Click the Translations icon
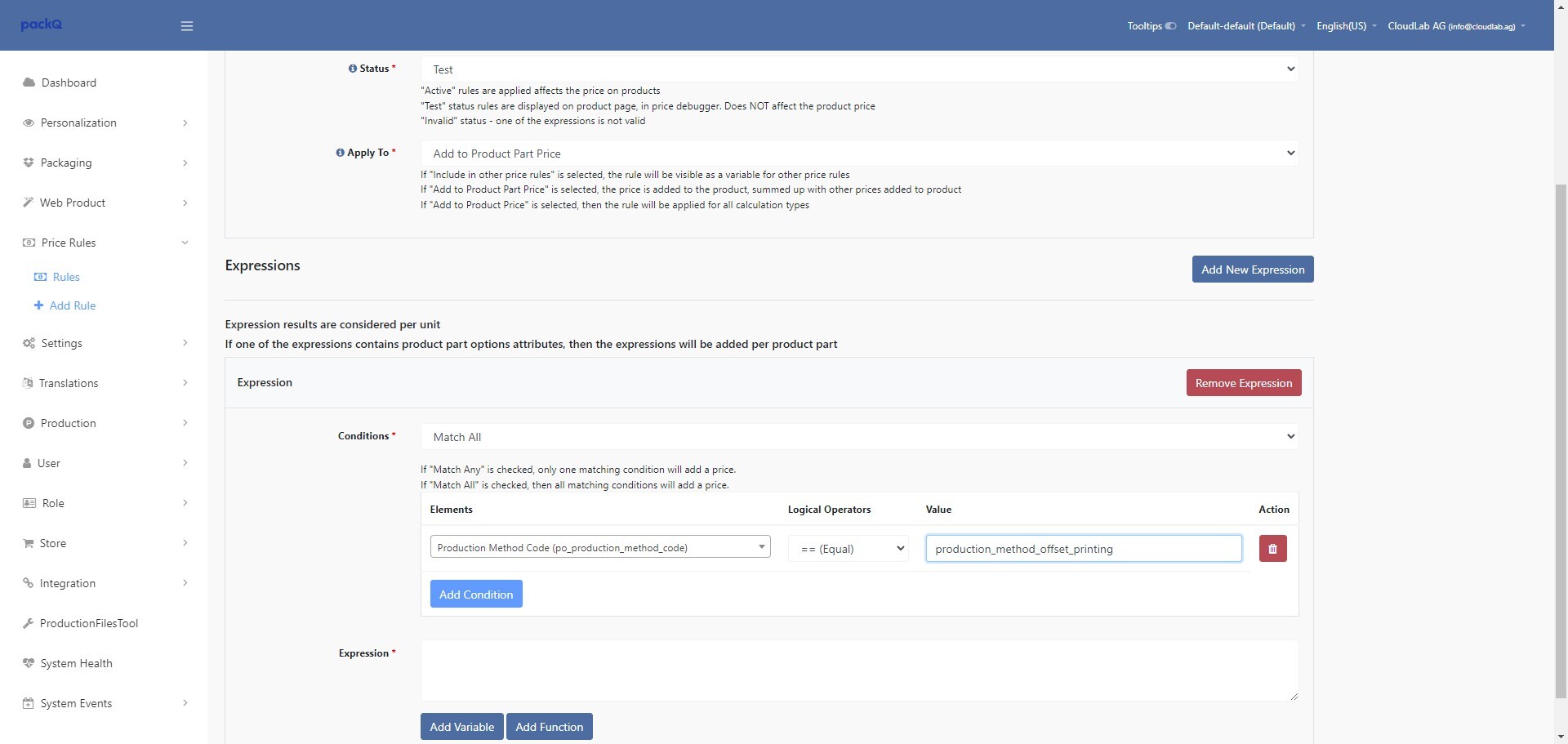Screen dimensions: 1568x744 point(28,383)
